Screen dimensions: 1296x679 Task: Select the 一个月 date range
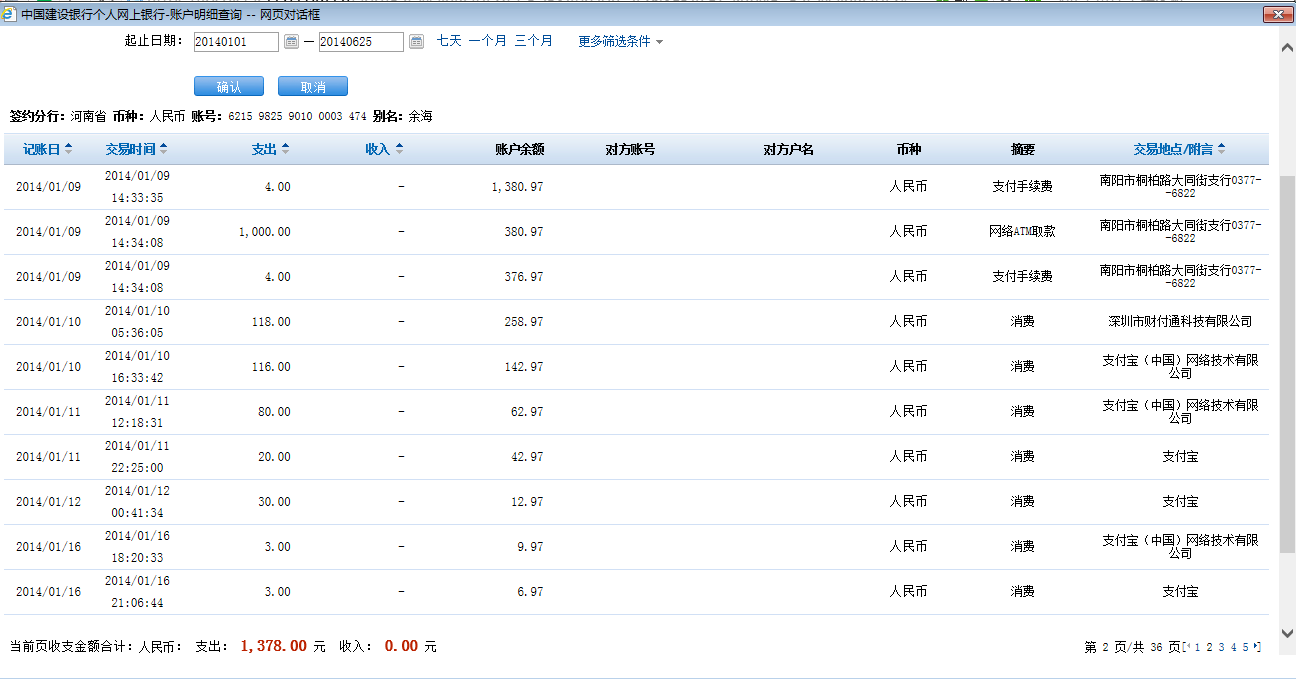(488, 41)
